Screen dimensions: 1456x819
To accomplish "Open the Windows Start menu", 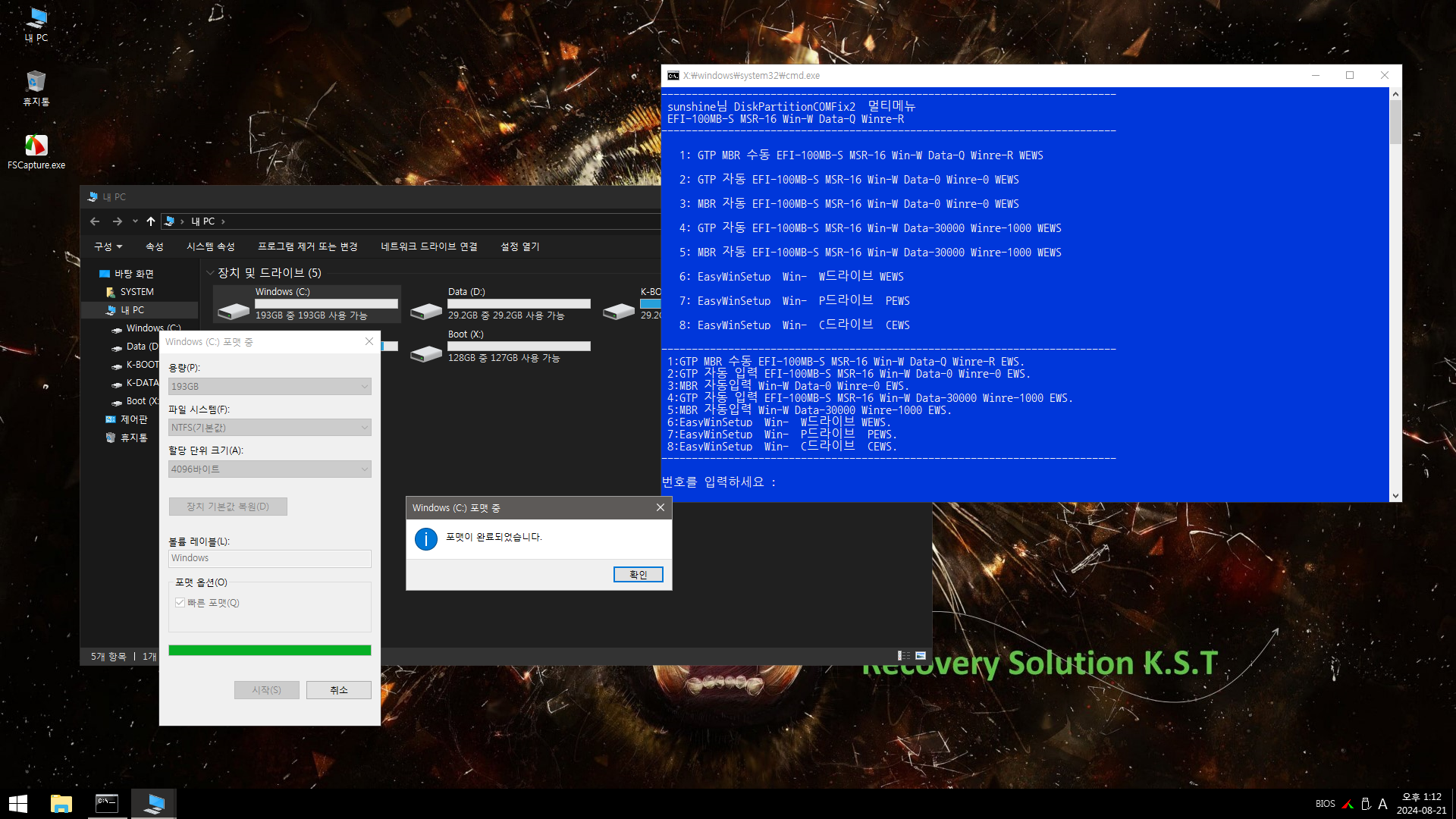I will (18, 804).
